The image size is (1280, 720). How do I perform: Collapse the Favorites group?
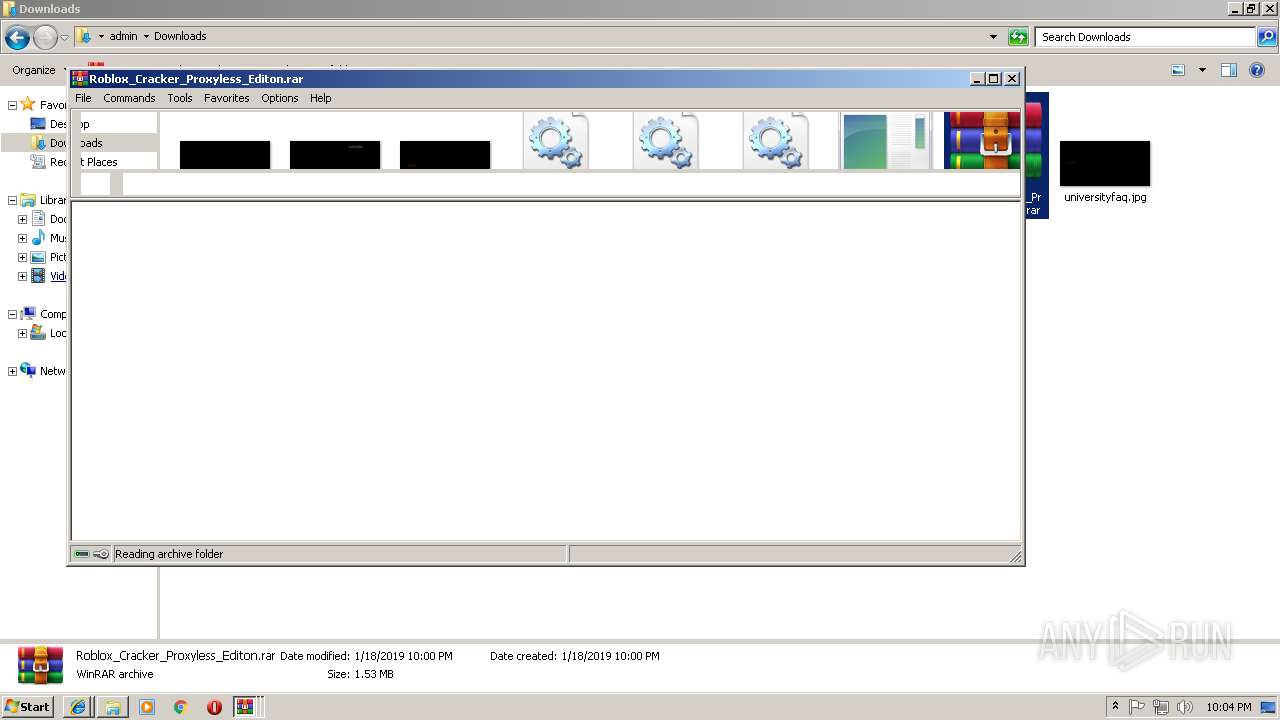12,105
